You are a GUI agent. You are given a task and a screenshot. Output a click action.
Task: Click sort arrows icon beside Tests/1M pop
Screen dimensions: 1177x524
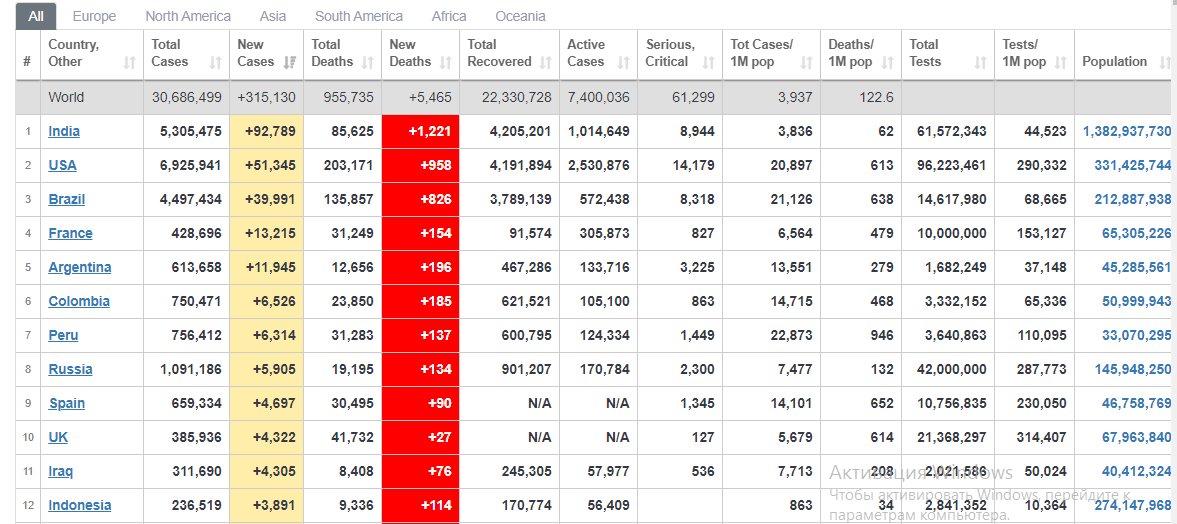(1060, 63)
